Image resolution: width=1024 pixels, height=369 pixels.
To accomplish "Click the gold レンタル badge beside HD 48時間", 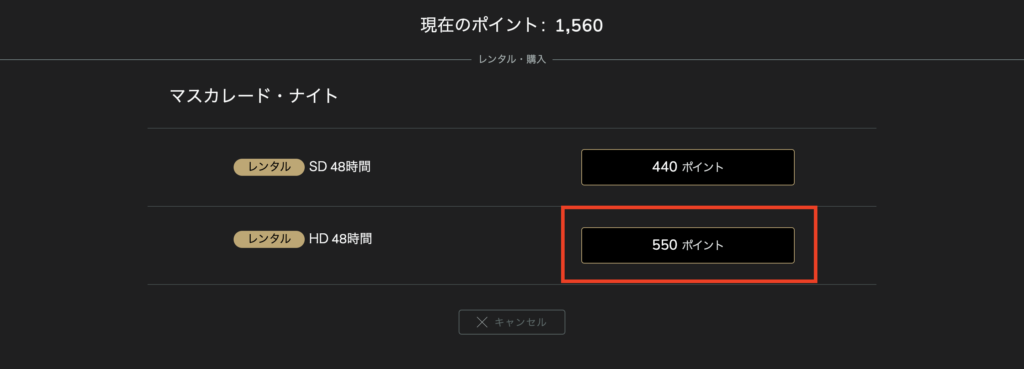I will 269,239.
